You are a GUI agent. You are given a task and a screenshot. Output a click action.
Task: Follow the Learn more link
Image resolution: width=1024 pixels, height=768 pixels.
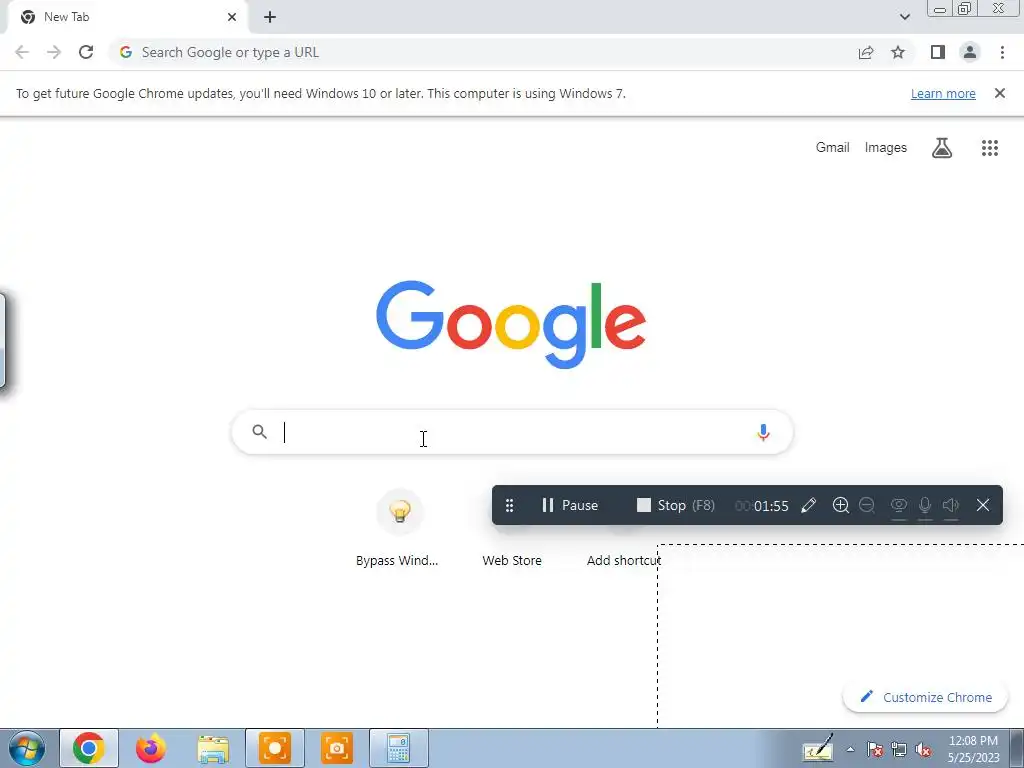pyautogui.click(x=943, y=93)
